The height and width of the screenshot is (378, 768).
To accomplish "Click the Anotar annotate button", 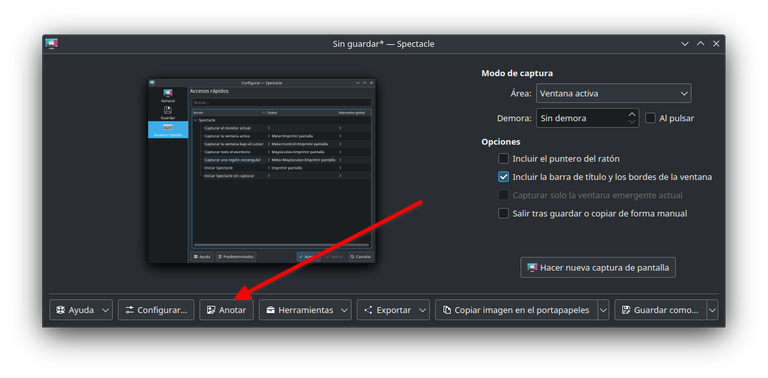I will (226, 310).
